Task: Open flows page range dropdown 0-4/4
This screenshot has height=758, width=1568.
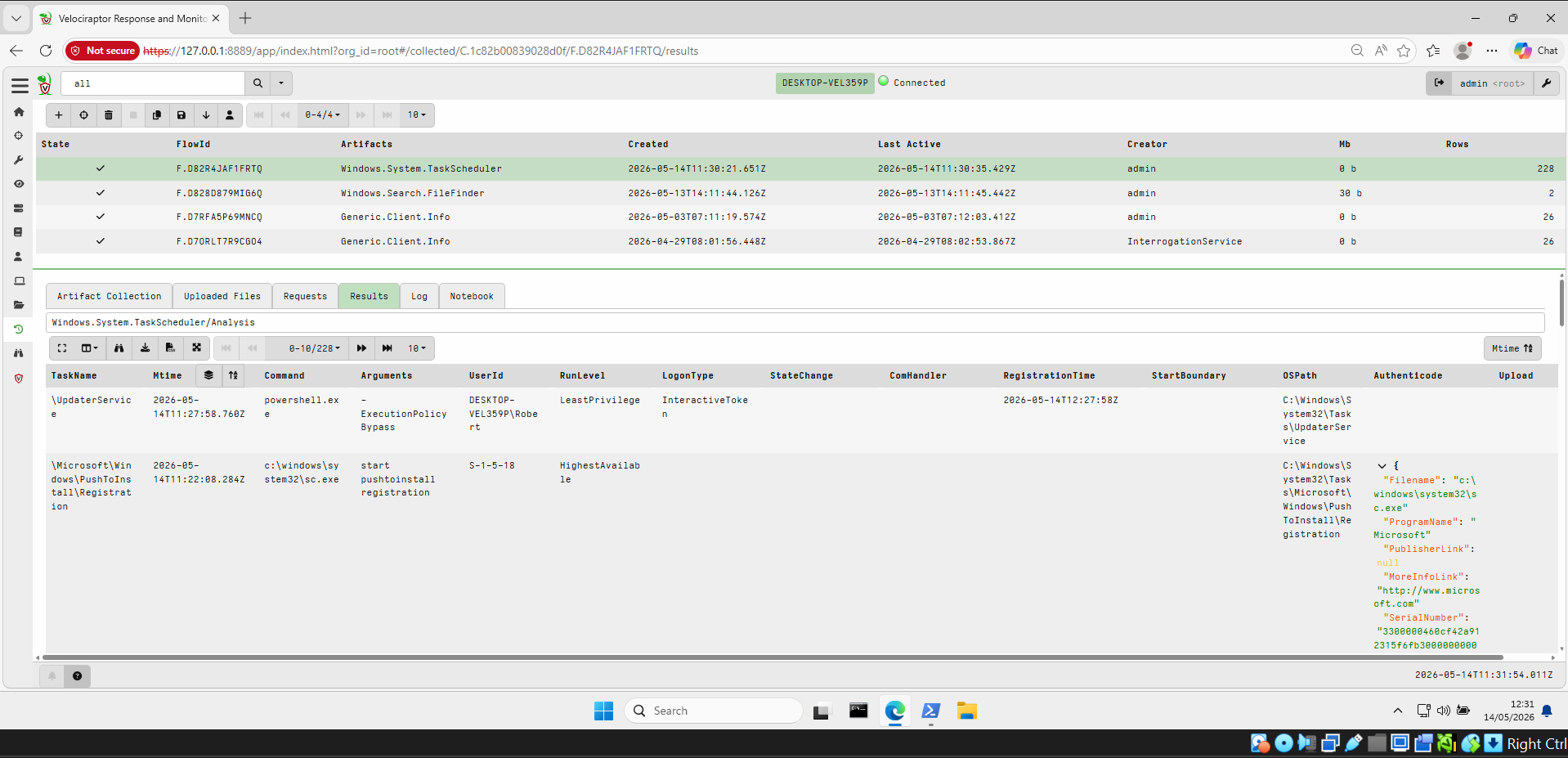Action: click(x=323, y=115)
